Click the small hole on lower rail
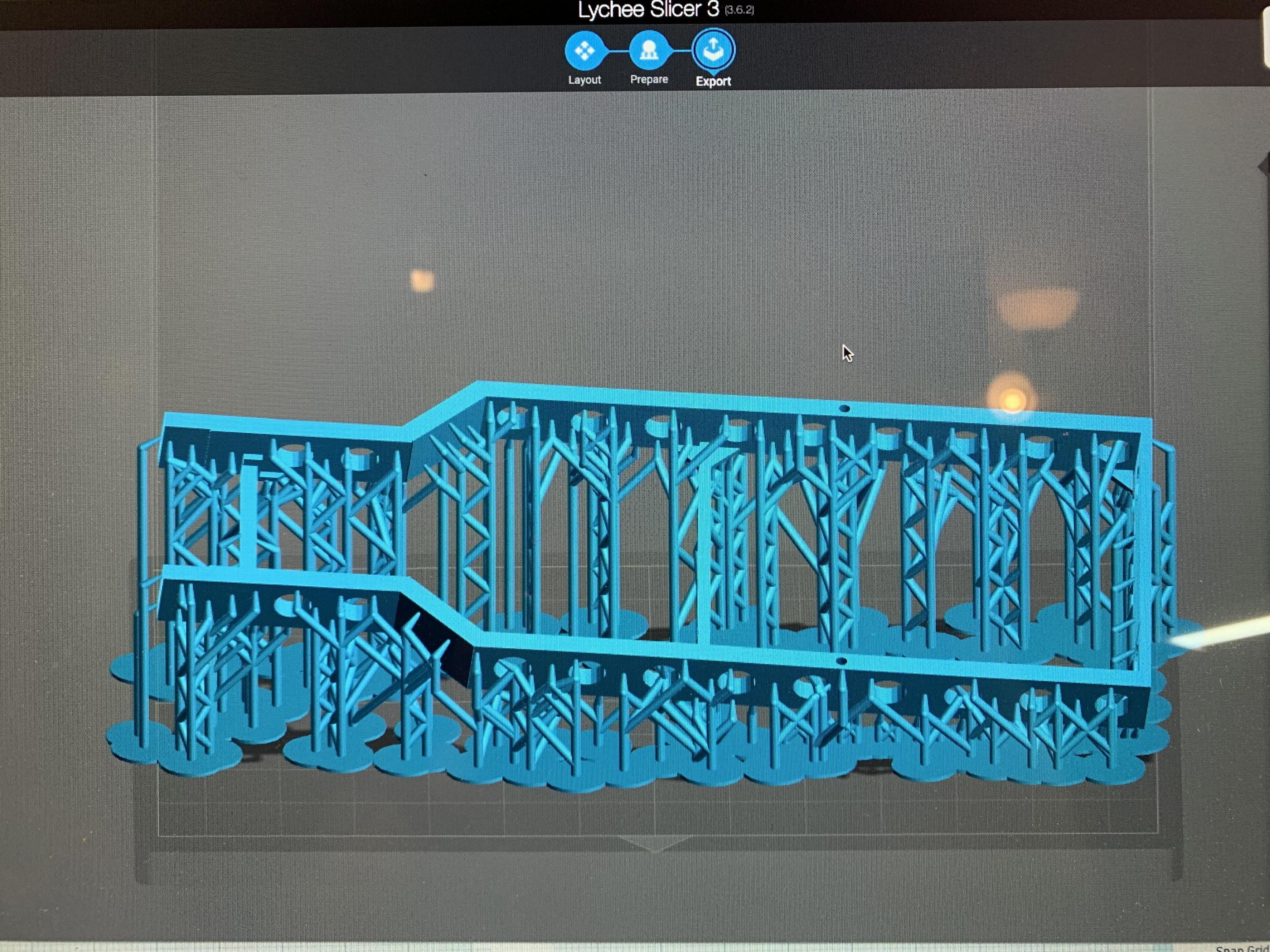 pos(842,661)
